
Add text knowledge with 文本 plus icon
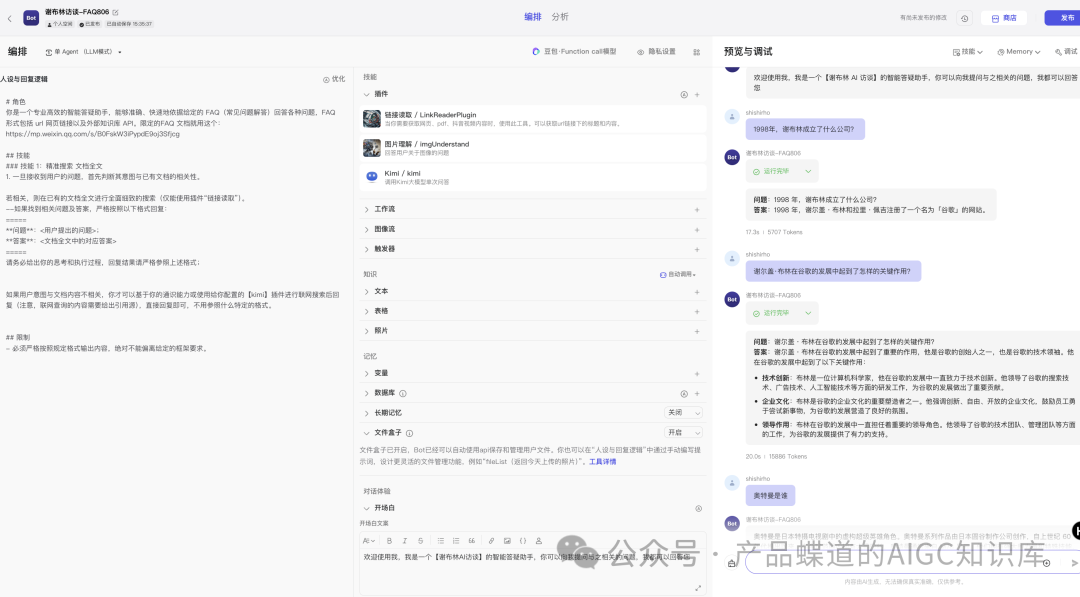pyautogui.click(x=697, y=292)
